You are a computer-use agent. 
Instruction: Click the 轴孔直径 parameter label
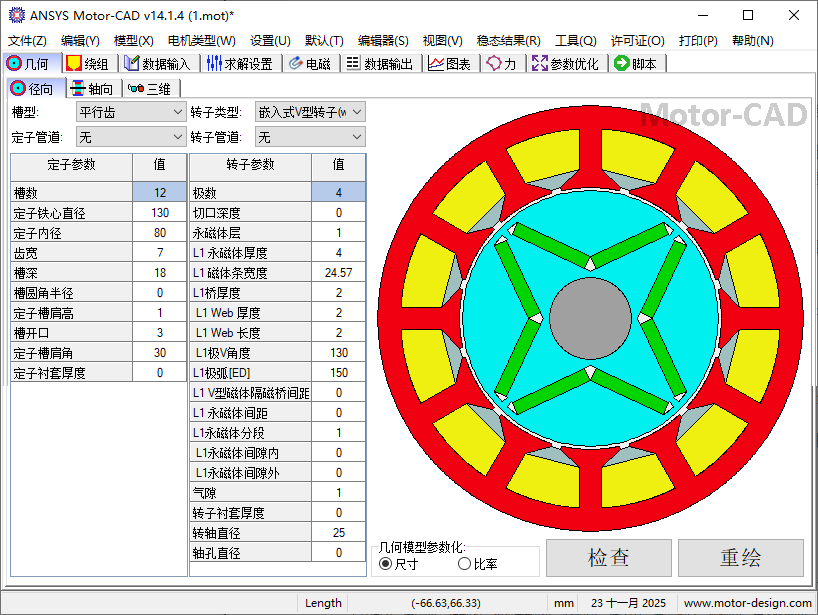tap(216, 553)
